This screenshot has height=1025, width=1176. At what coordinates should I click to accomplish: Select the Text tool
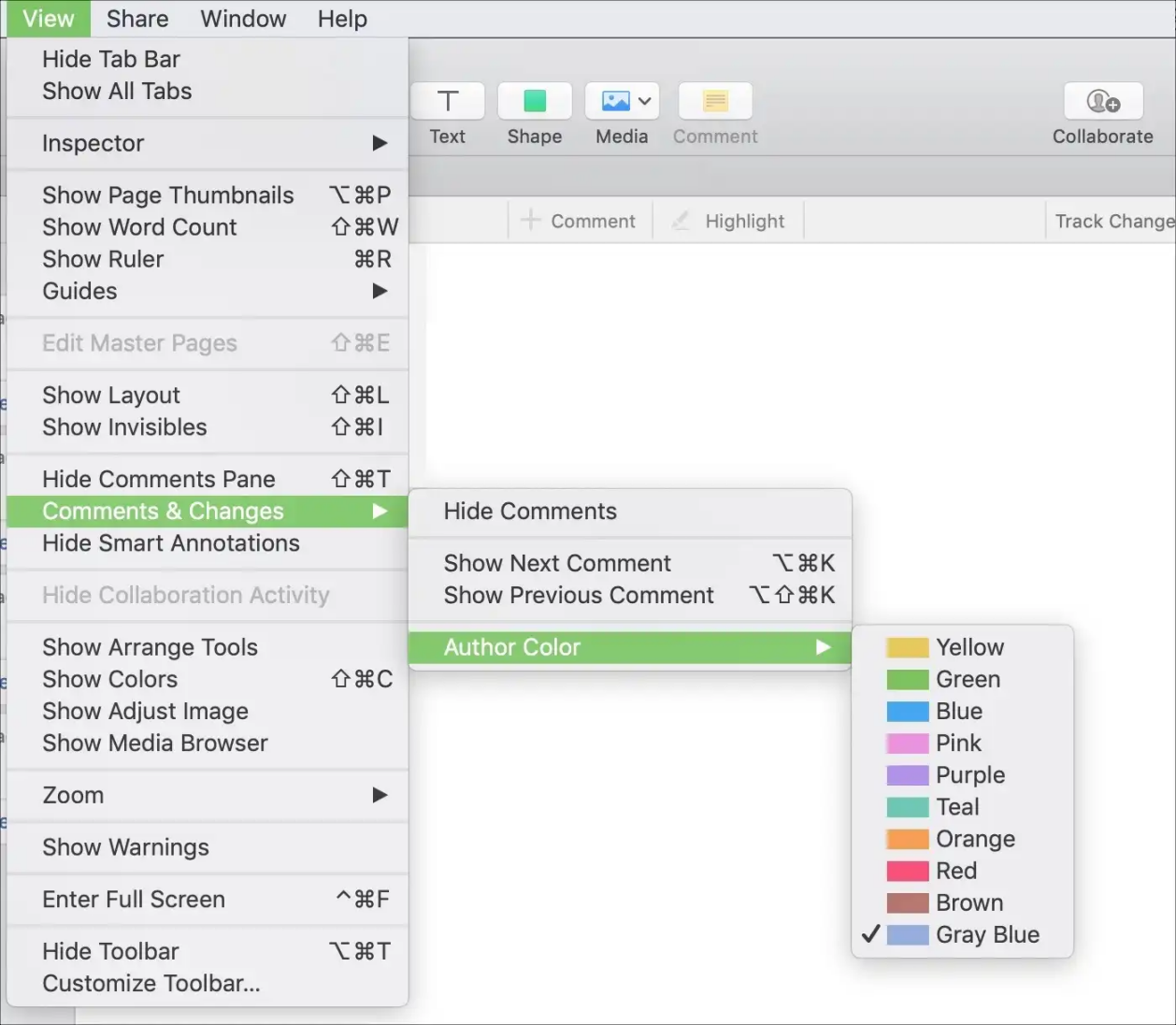(447, 101)
